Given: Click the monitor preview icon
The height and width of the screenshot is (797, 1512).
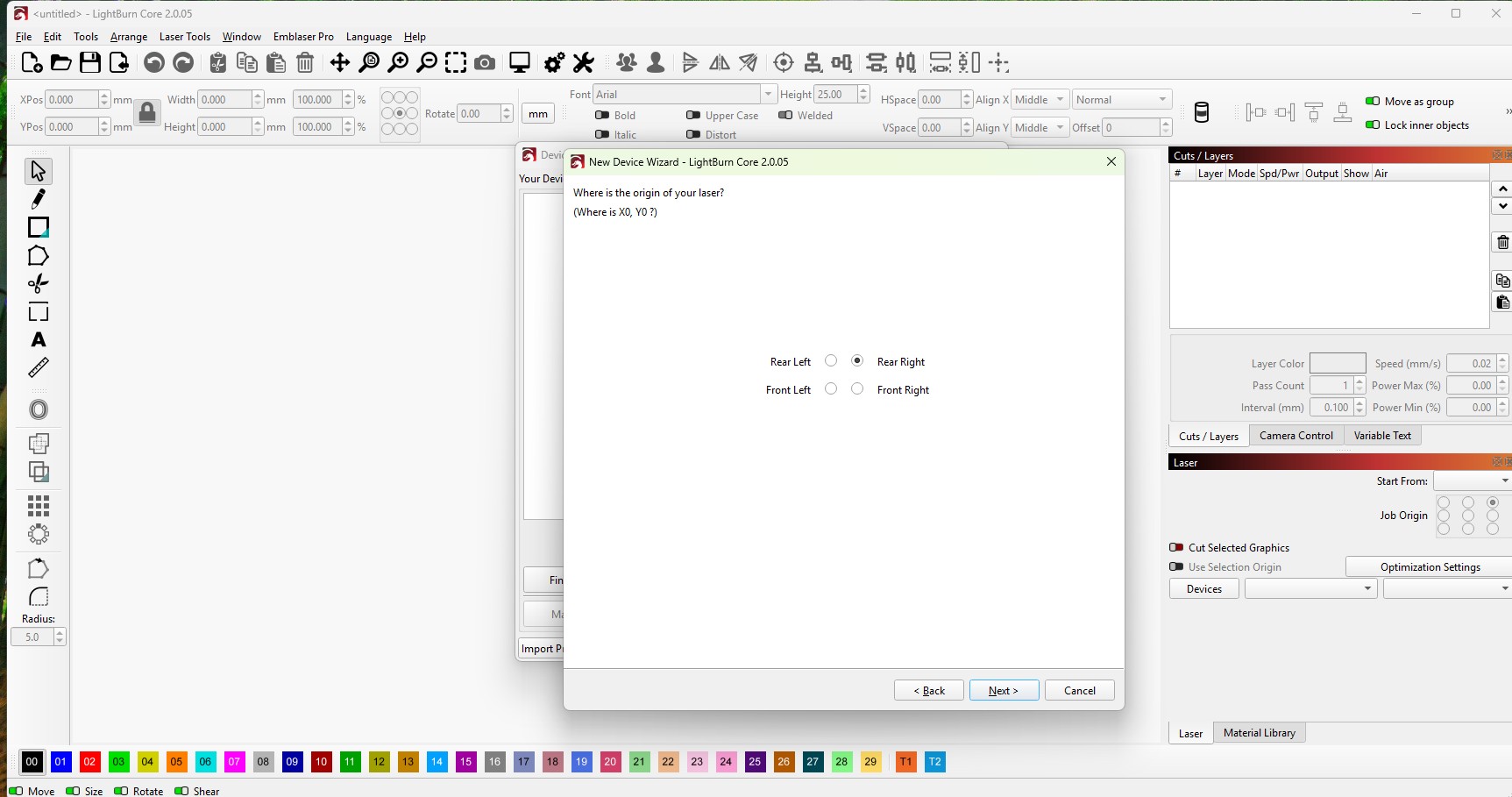Looking at the screenshot, I should pyautogui.click(x=520, y=62).
